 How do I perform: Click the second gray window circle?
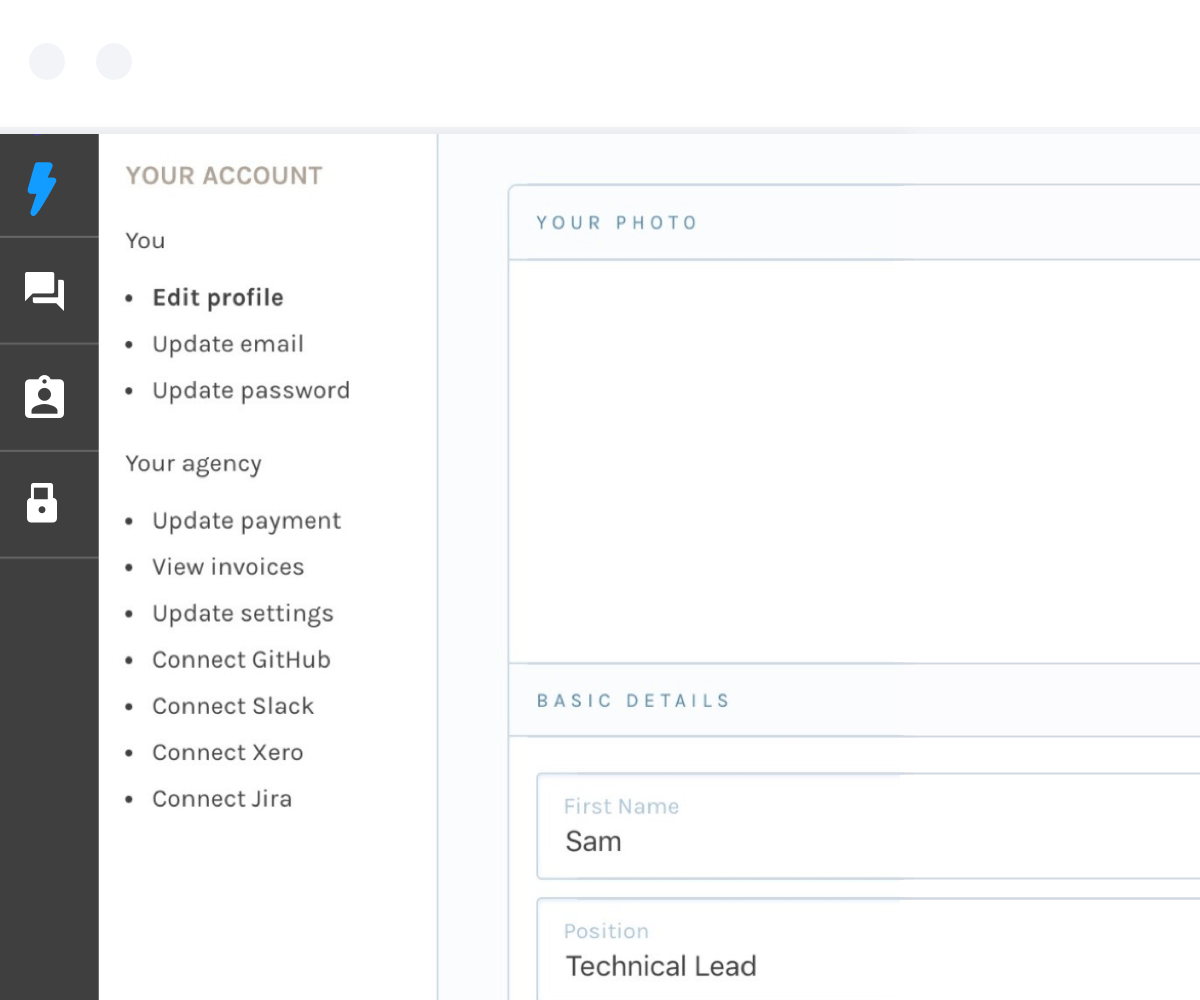(114, 61)
